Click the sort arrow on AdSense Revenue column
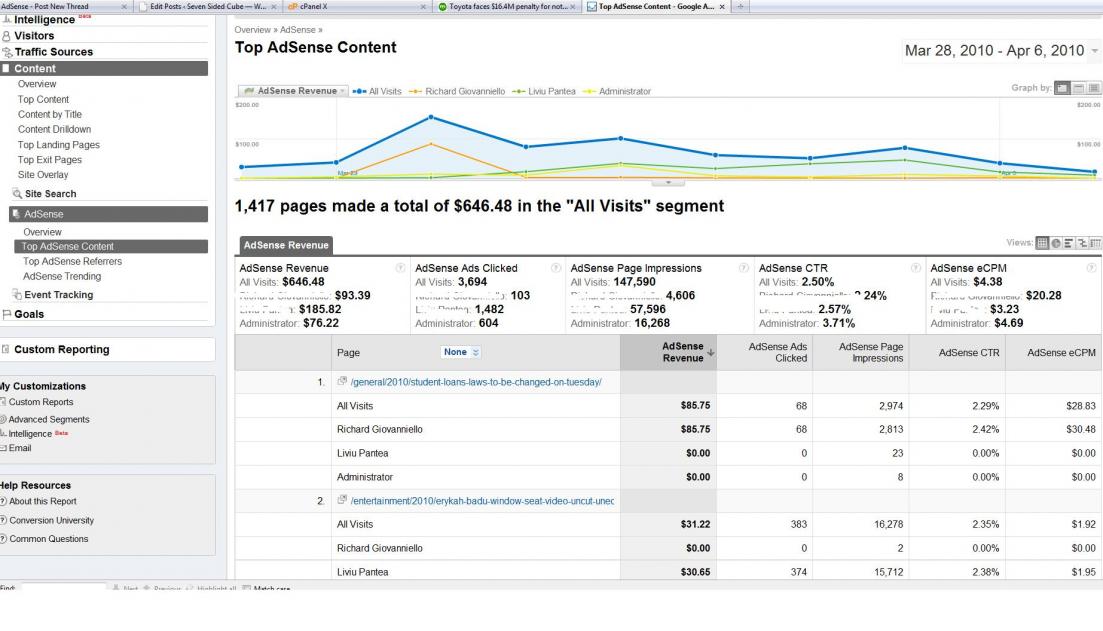Viewport: 1103px width, 631px height. [710, 352]
